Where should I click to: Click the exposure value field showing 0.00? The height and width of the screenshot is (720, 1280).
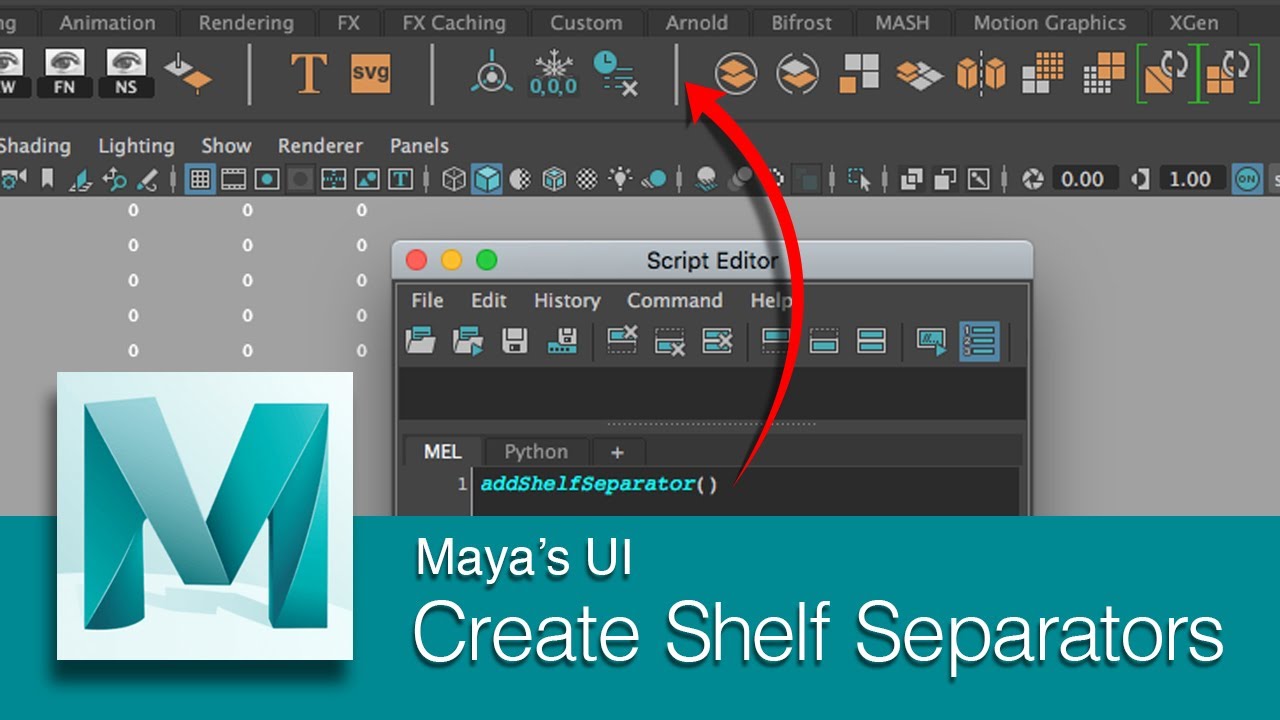[x=1083, y=179]
